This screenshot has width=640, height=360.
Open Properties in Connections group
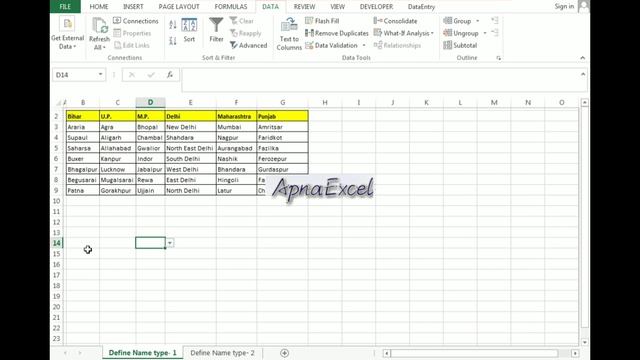pyautogui.click(x=132, y=33)
